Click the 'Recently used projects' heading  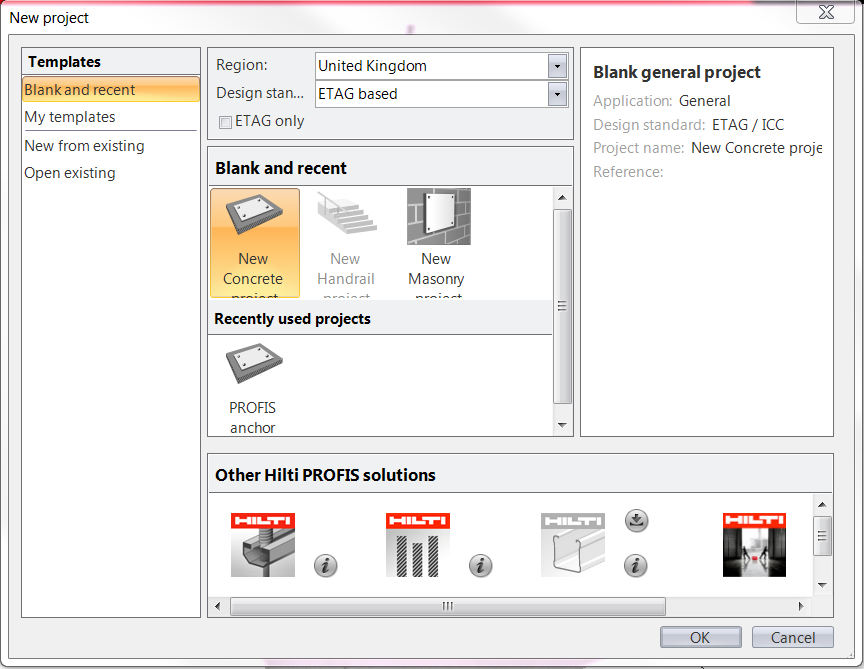(293, 319)
